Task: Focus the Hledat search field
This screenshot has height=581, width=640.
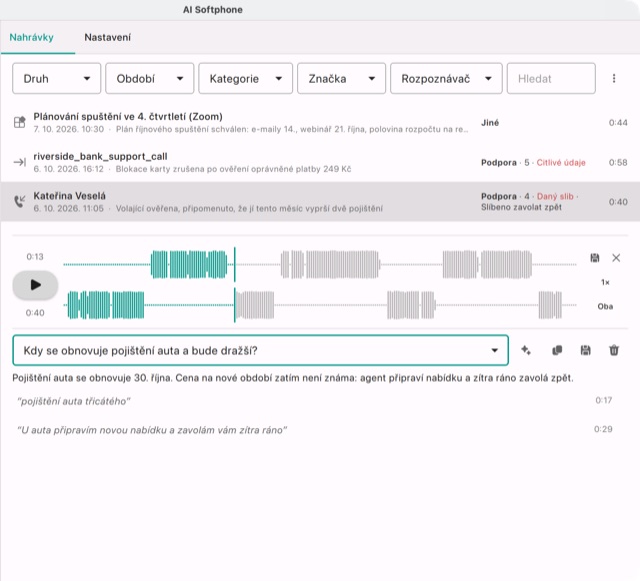Action: 551,78
